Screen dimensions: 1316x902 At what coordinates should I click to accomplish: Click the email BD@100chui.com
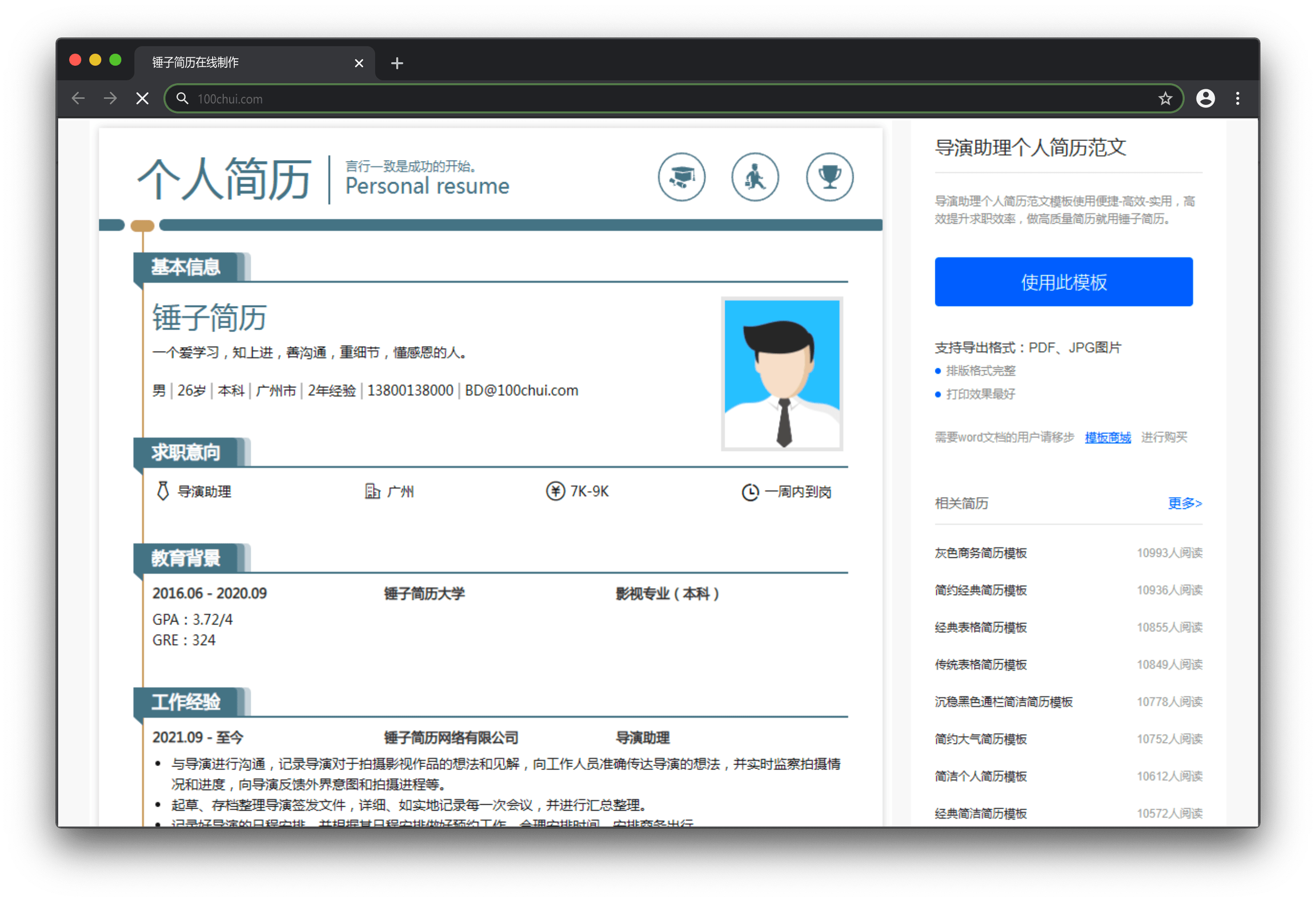tap(521, 390)
